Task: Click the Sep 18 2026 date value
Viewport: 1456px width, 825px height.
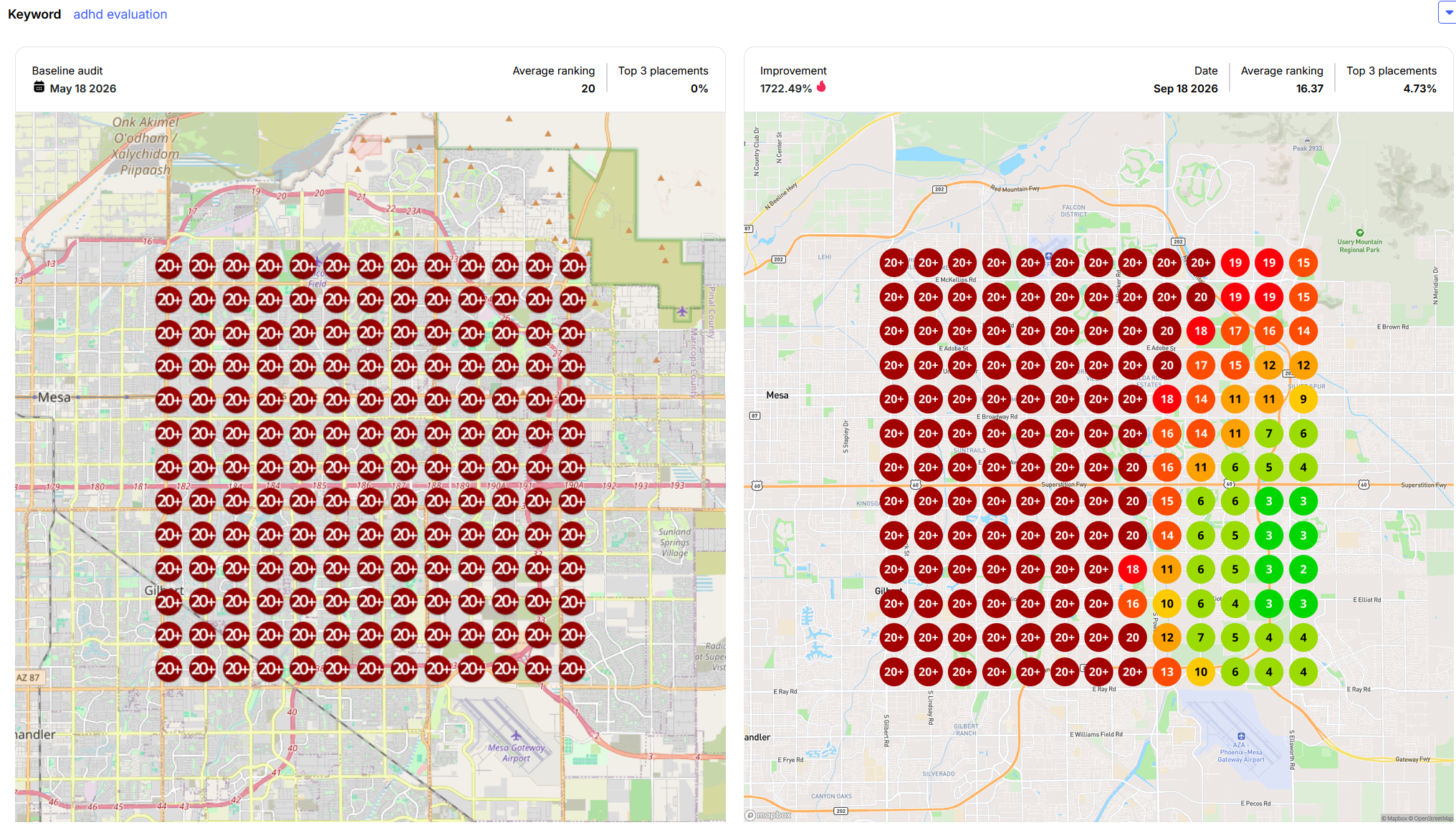Action: tap(1185, 89)
